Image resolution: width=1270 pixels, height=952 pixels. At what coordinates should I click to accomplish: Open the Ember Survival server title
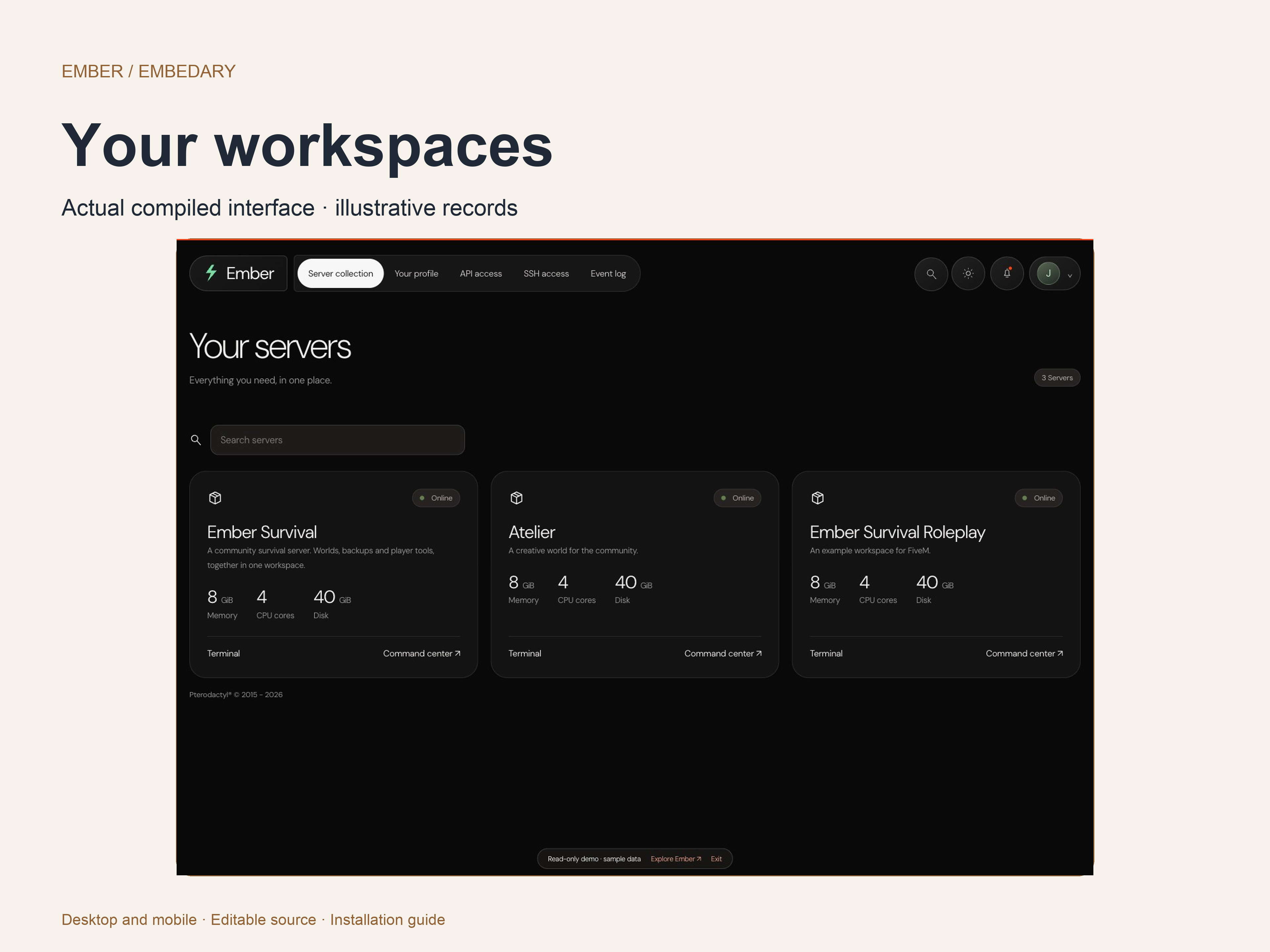click(262, 532)
